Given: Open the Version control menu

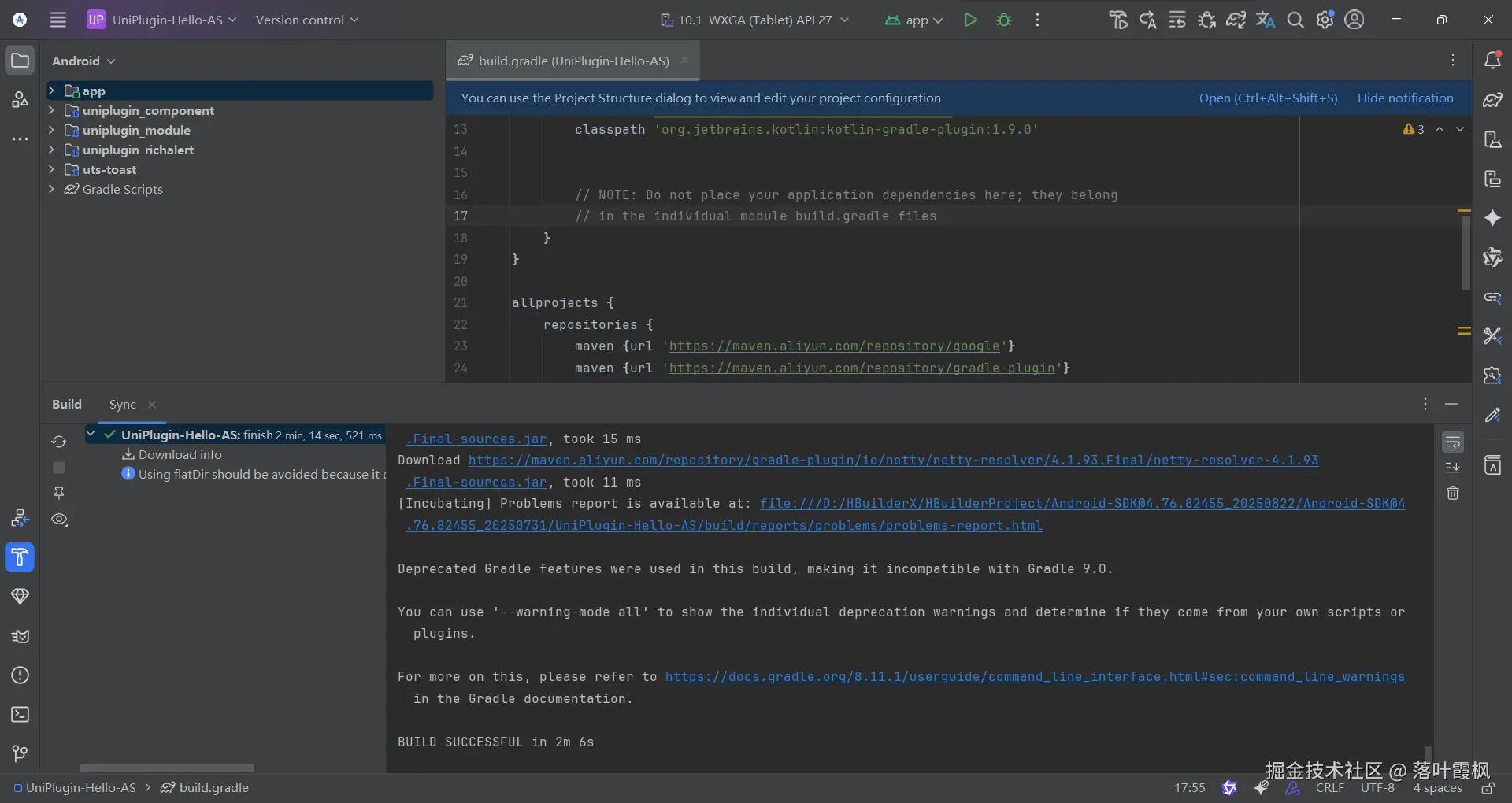Looking at the screenshot, I should pyautogui.click(x=306, y=20).
